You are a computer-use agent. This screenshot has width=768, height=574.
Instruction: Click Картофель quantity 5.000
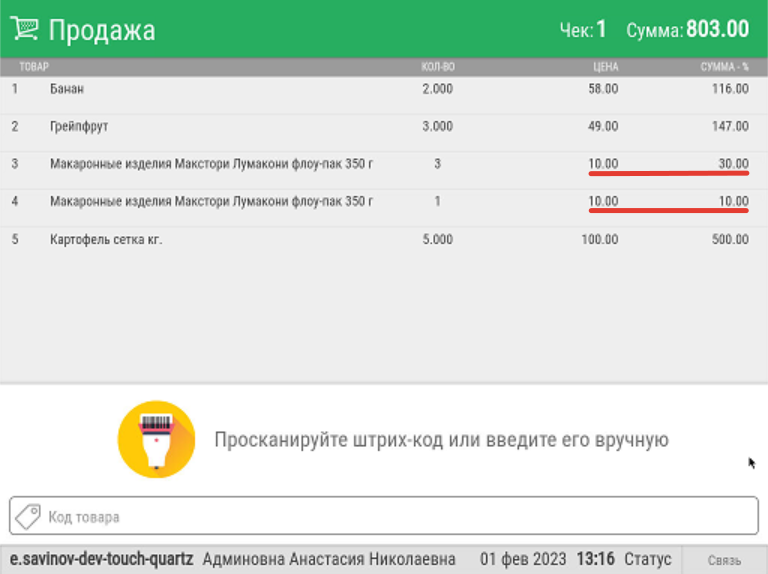[x=437, y=239]
